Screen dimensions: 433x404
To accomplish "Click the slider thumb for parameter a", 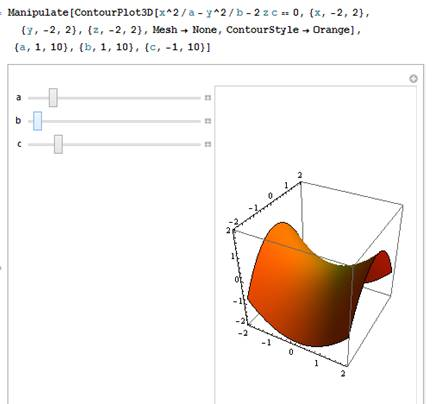I will tap(53, 98).
